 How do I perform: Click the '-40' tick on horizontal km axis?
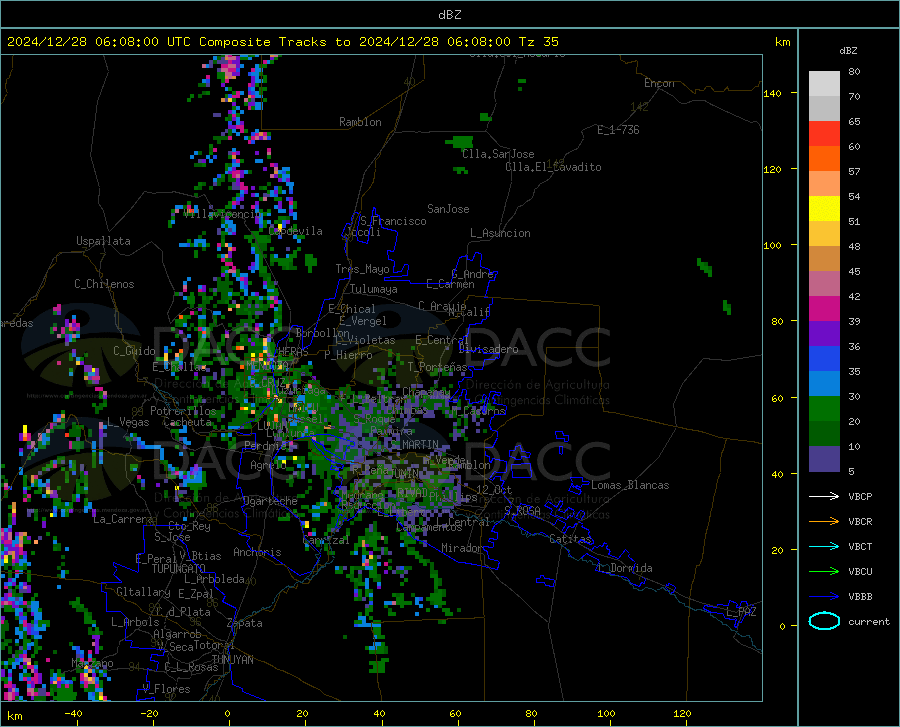coord(72,714)
